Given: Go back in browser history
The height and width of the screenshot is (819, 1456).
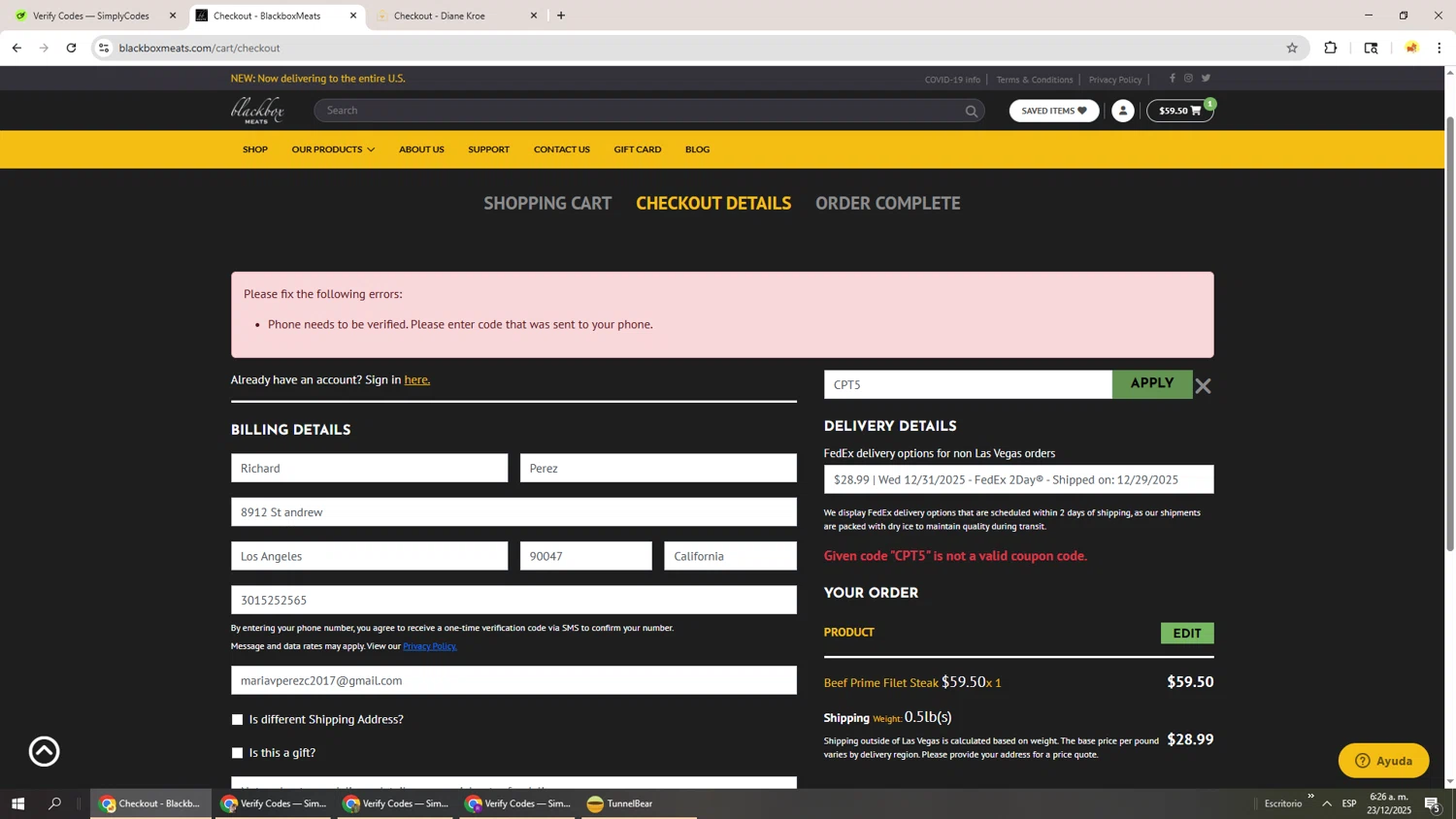Looking at the screenshot, I should point(17,48).
